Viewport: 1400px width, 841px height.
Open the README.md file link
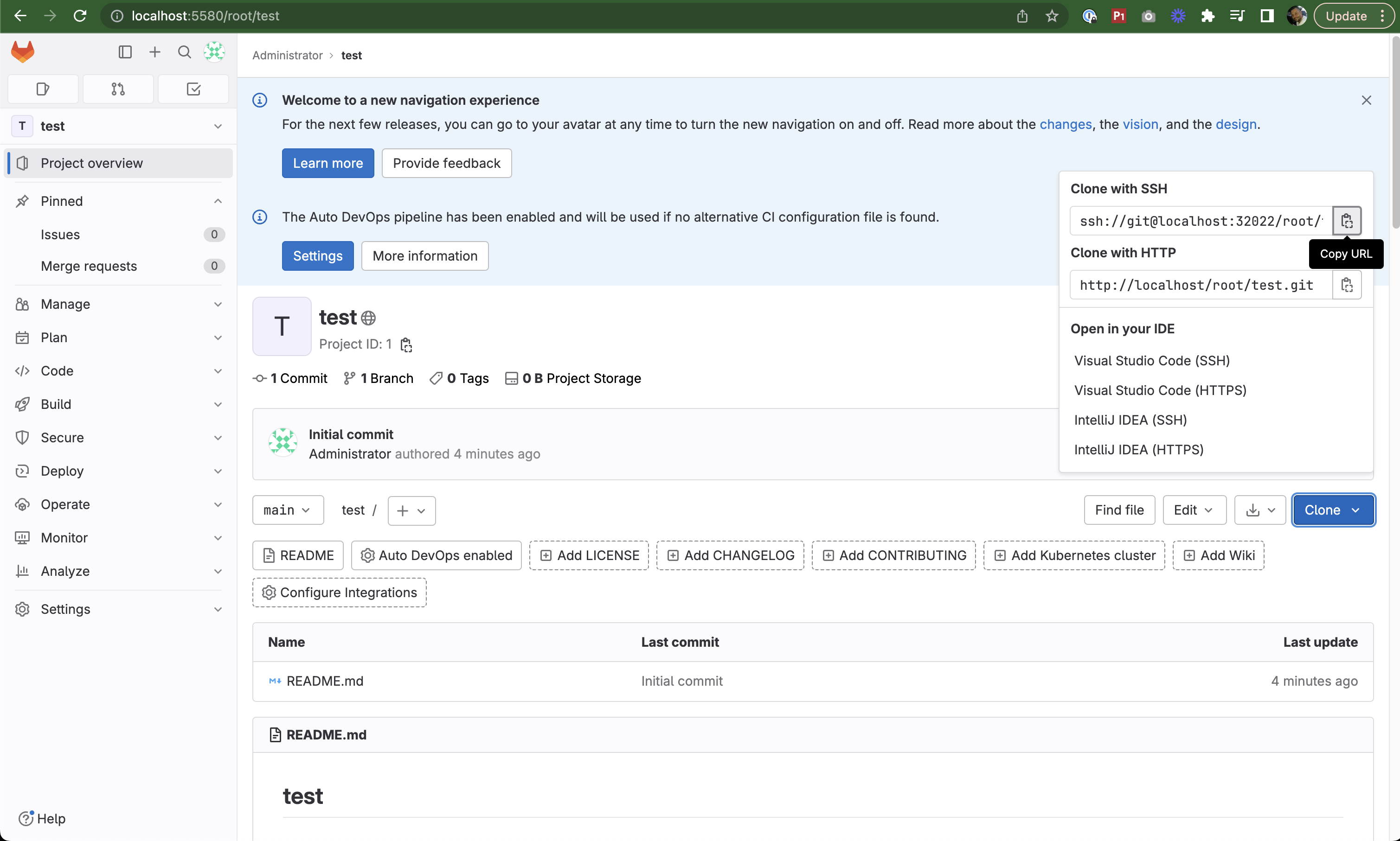pos(324,681)
